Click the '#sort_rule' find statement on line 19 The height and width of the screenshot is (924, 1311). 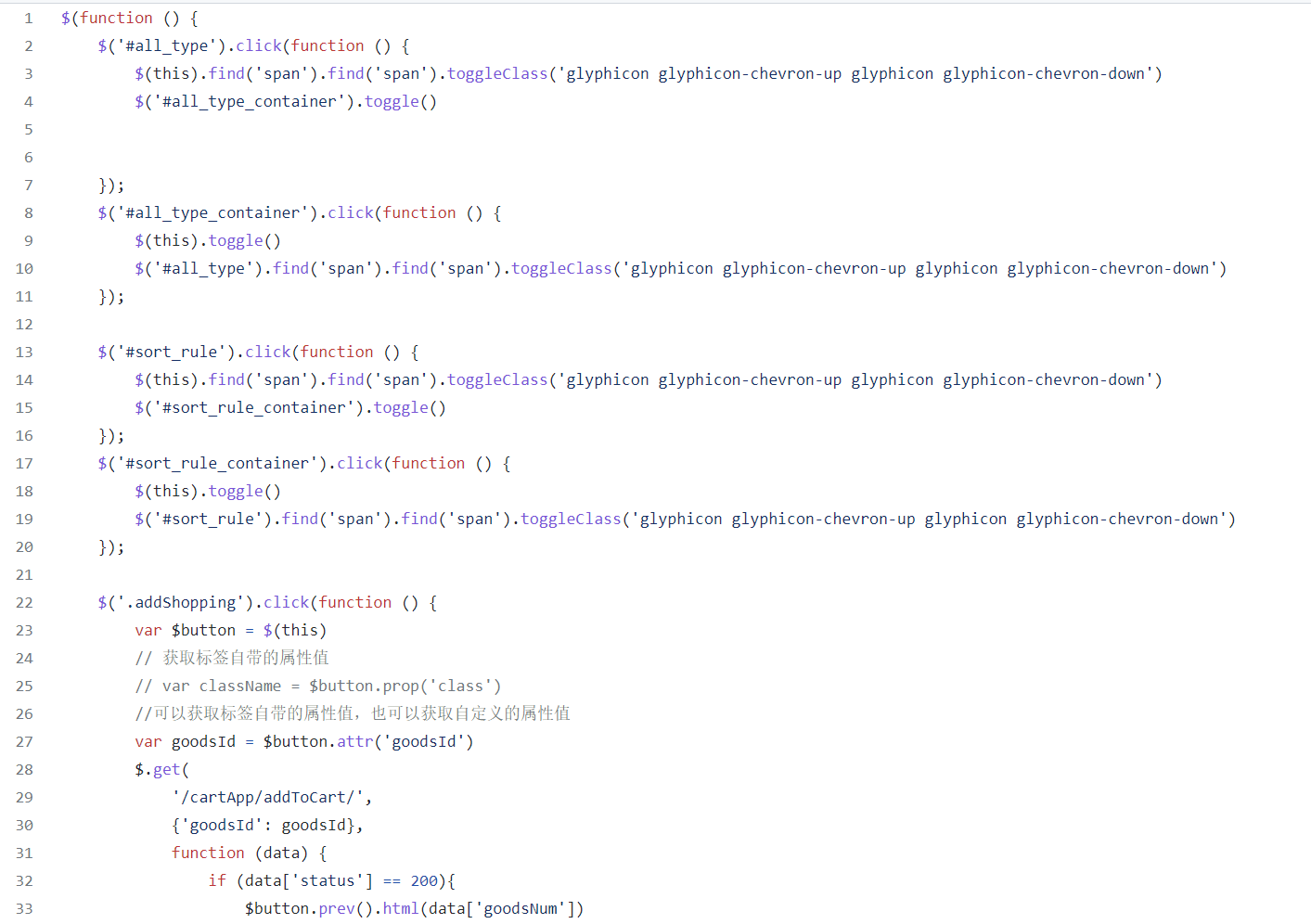pyautogui.click(x=686, y=520)
